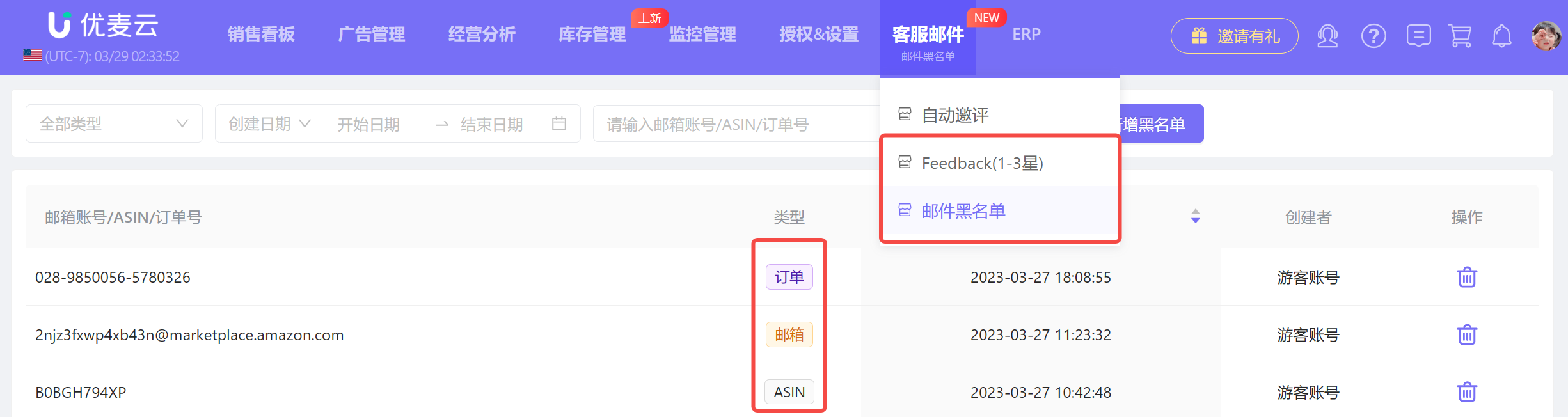
Task: Click the 订单 type tag
Action: [x=789, y=277]
